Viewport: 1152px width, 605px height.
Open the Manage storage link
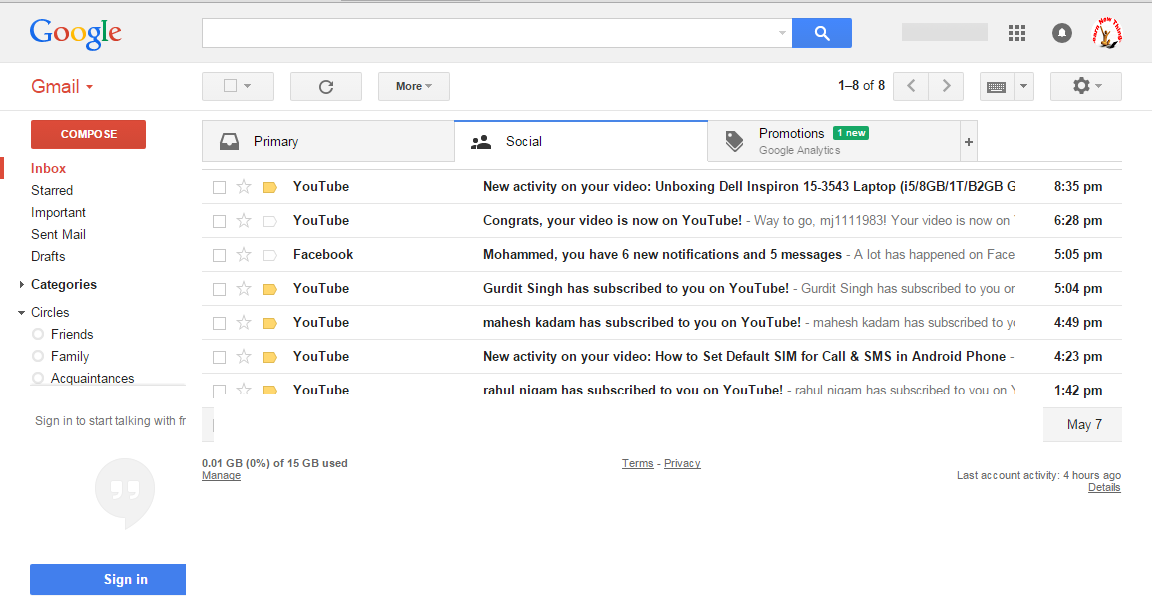click(x=221, y=476)
